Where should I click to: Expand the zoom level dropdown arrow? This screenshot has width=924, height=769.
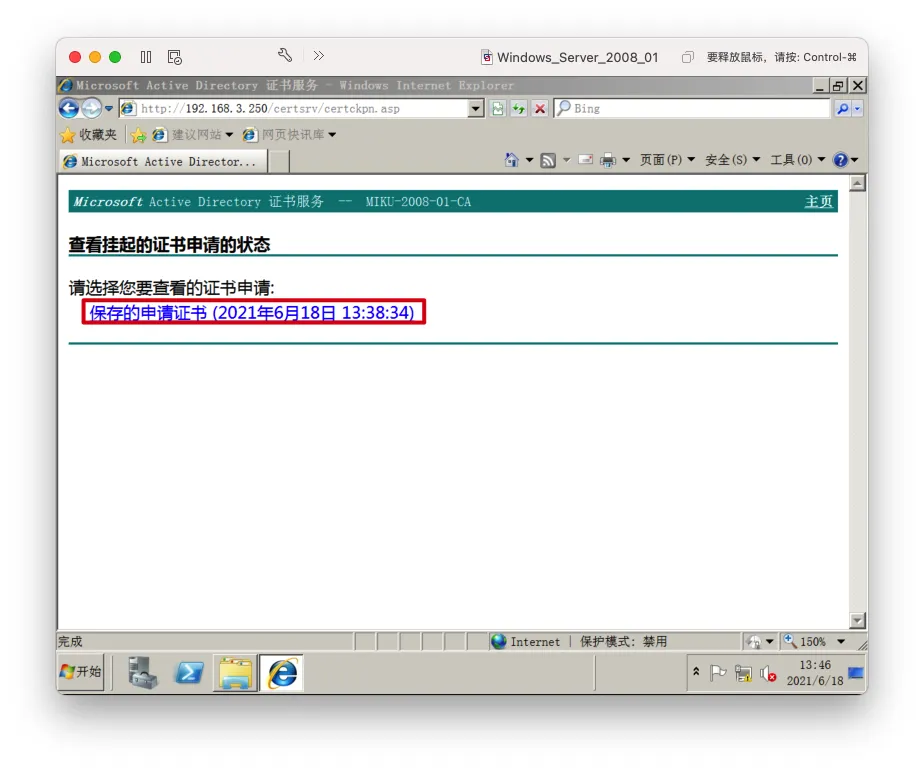(841, 641)
